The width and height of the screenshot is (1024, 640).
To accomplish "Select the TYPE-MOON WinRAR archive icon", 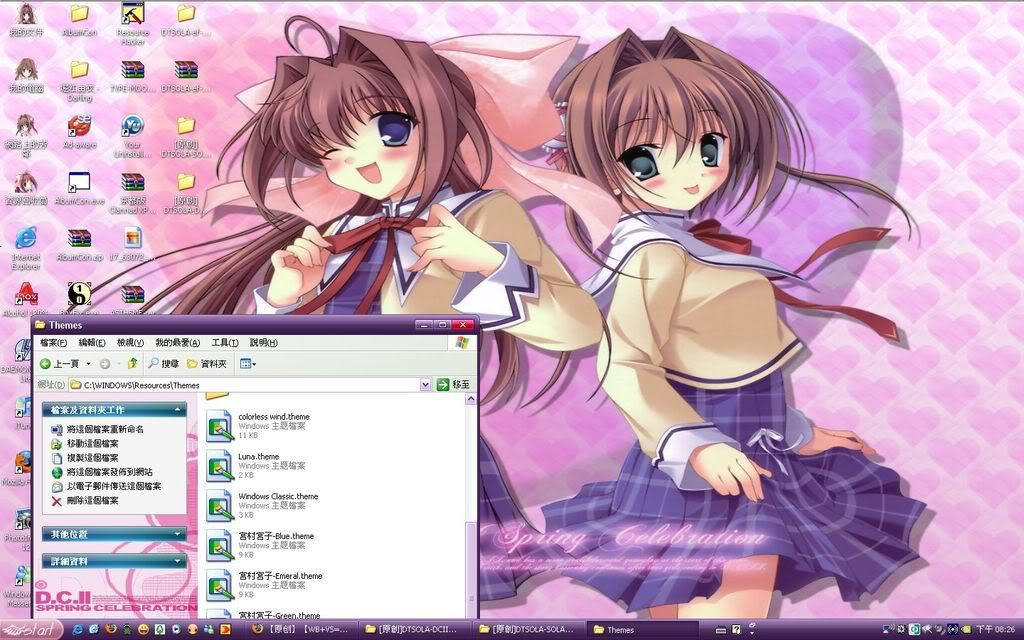I will click(133, 70).
